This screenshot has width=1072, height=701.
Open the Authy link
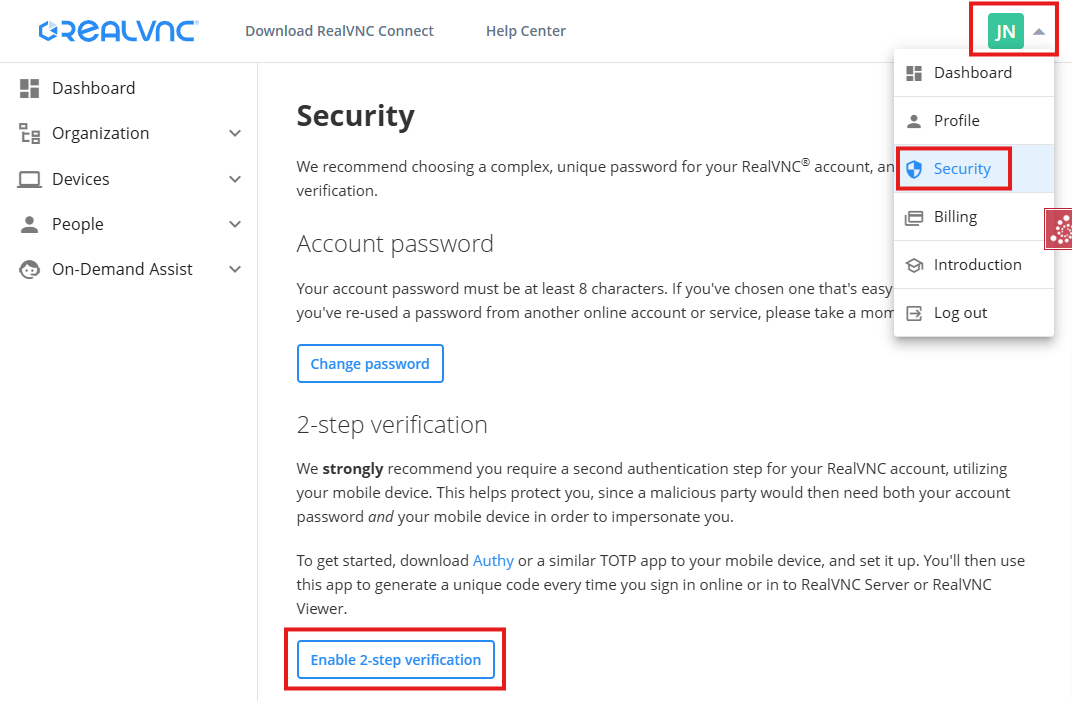point(493,561)
